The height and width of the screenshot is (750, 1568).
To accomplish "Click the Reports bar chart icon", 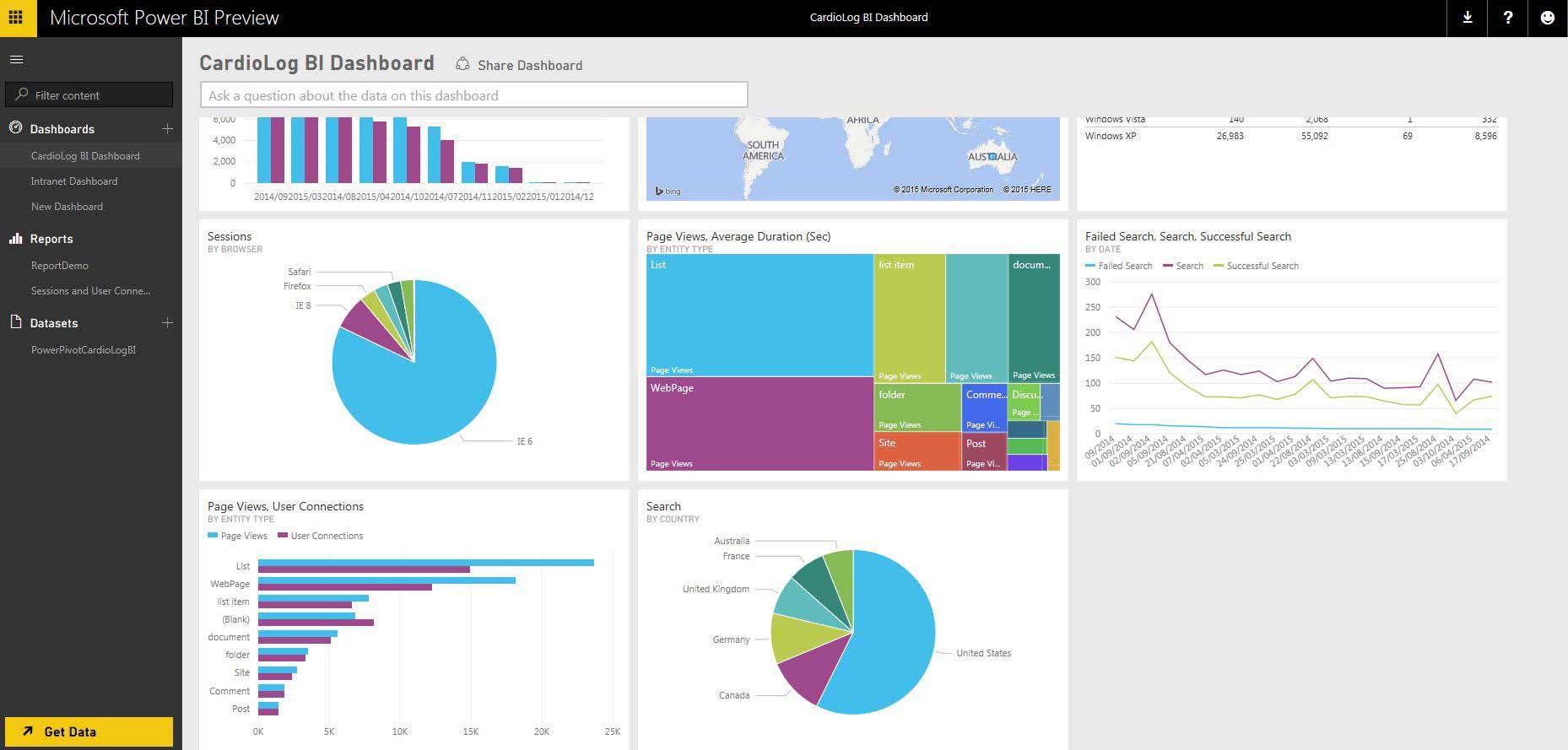I will pos(15,239).
